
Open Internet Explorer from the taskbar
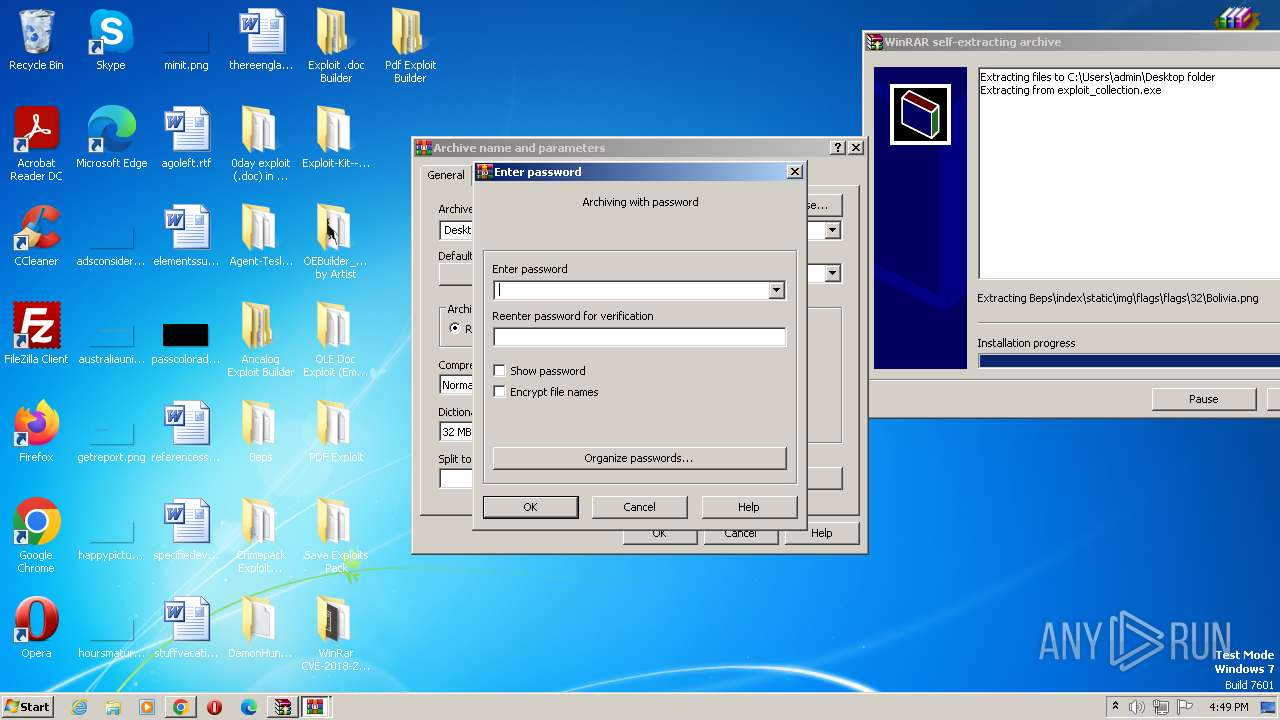[x=79, y=707]
